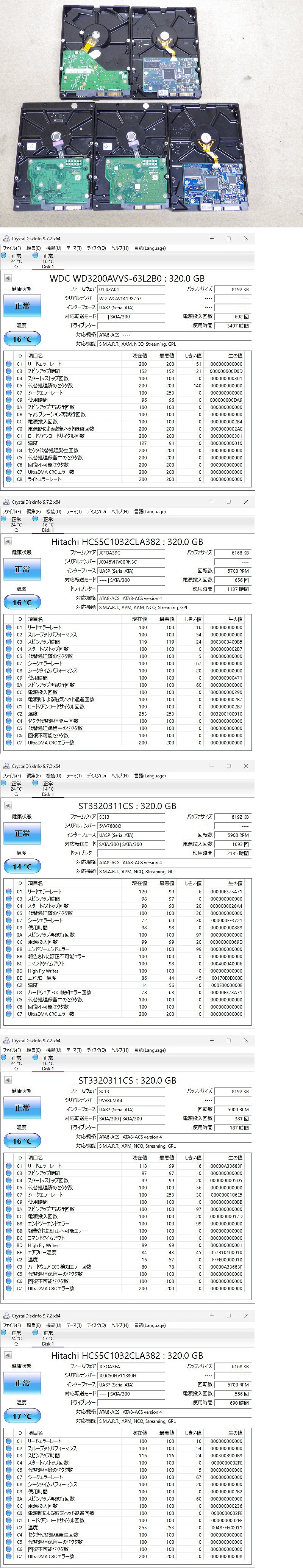Screen dimensions: 303x1568
Task: Click the 使用時間 field showing 3497 時間
Action: point(233,326)
